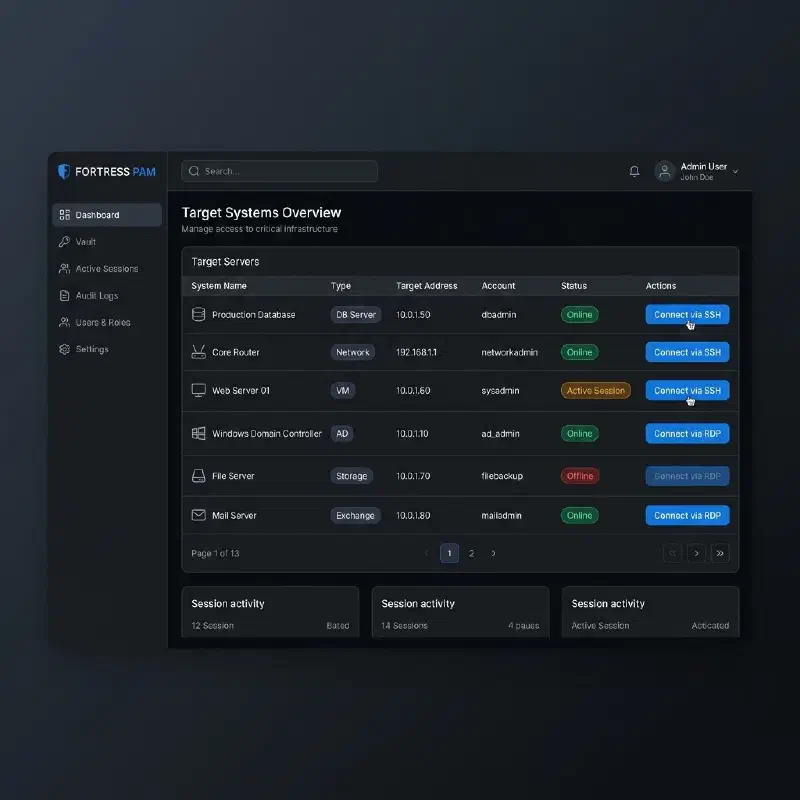Click the Production Database name

tap(254, 314)
